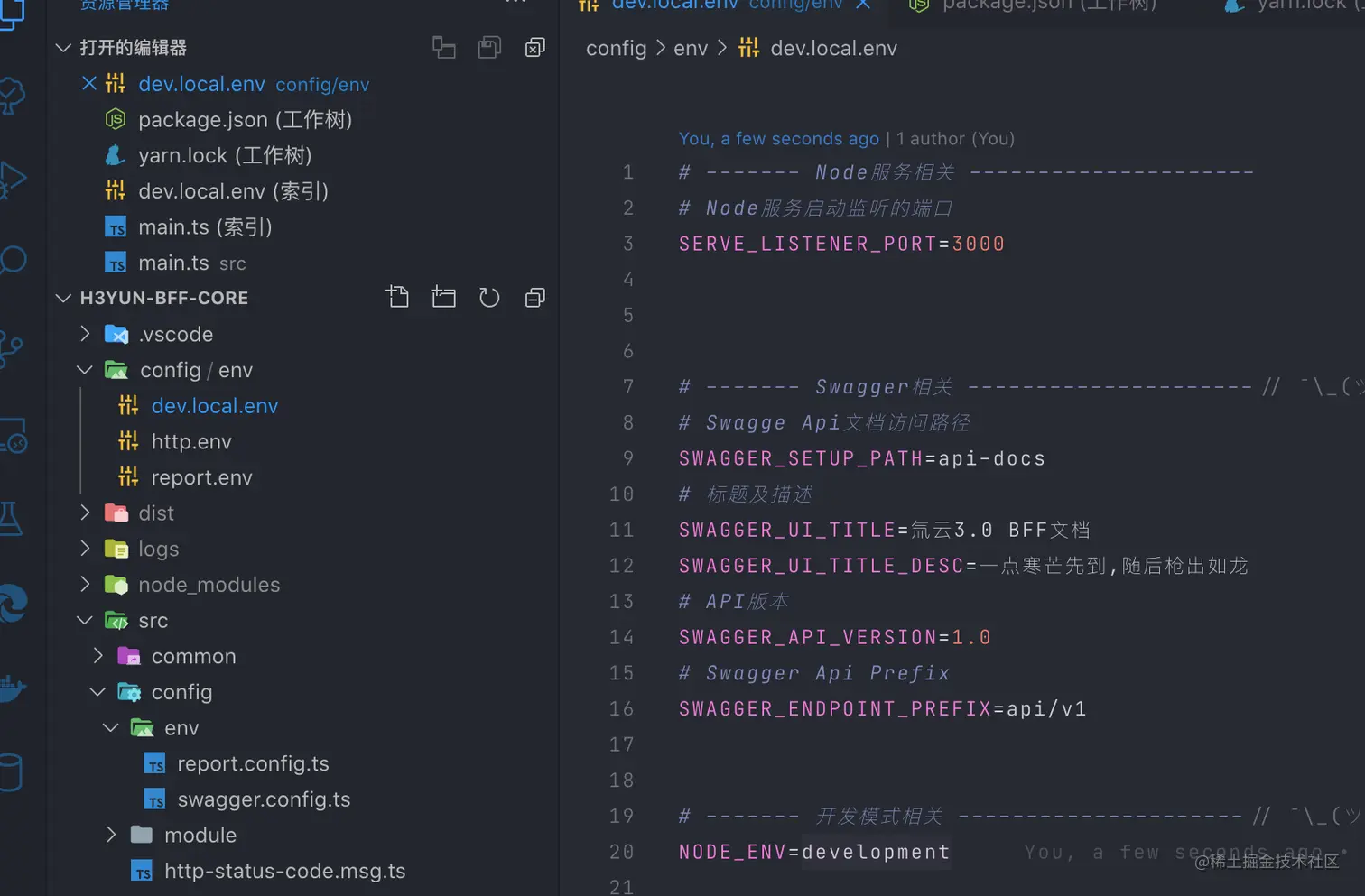Collapse all folders in explorer
1365x896 pixels.
[535, 297]
